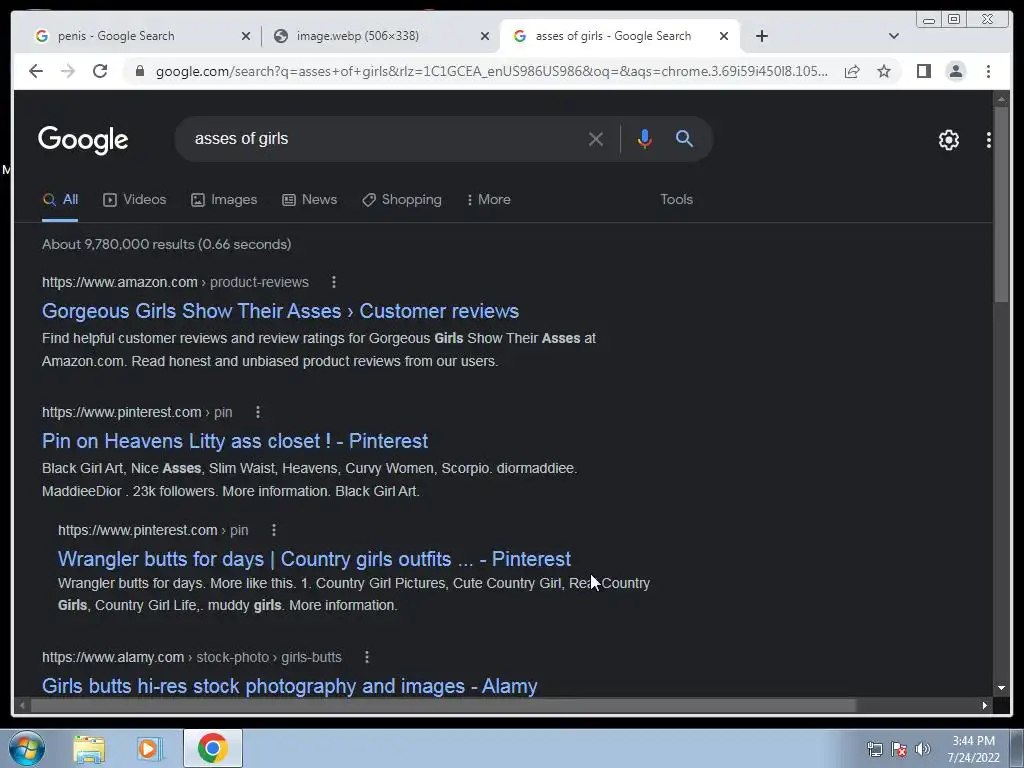Clear the search box text
Image resolution: width=1024 pixels, height=768 pixels.
(596, 139)
